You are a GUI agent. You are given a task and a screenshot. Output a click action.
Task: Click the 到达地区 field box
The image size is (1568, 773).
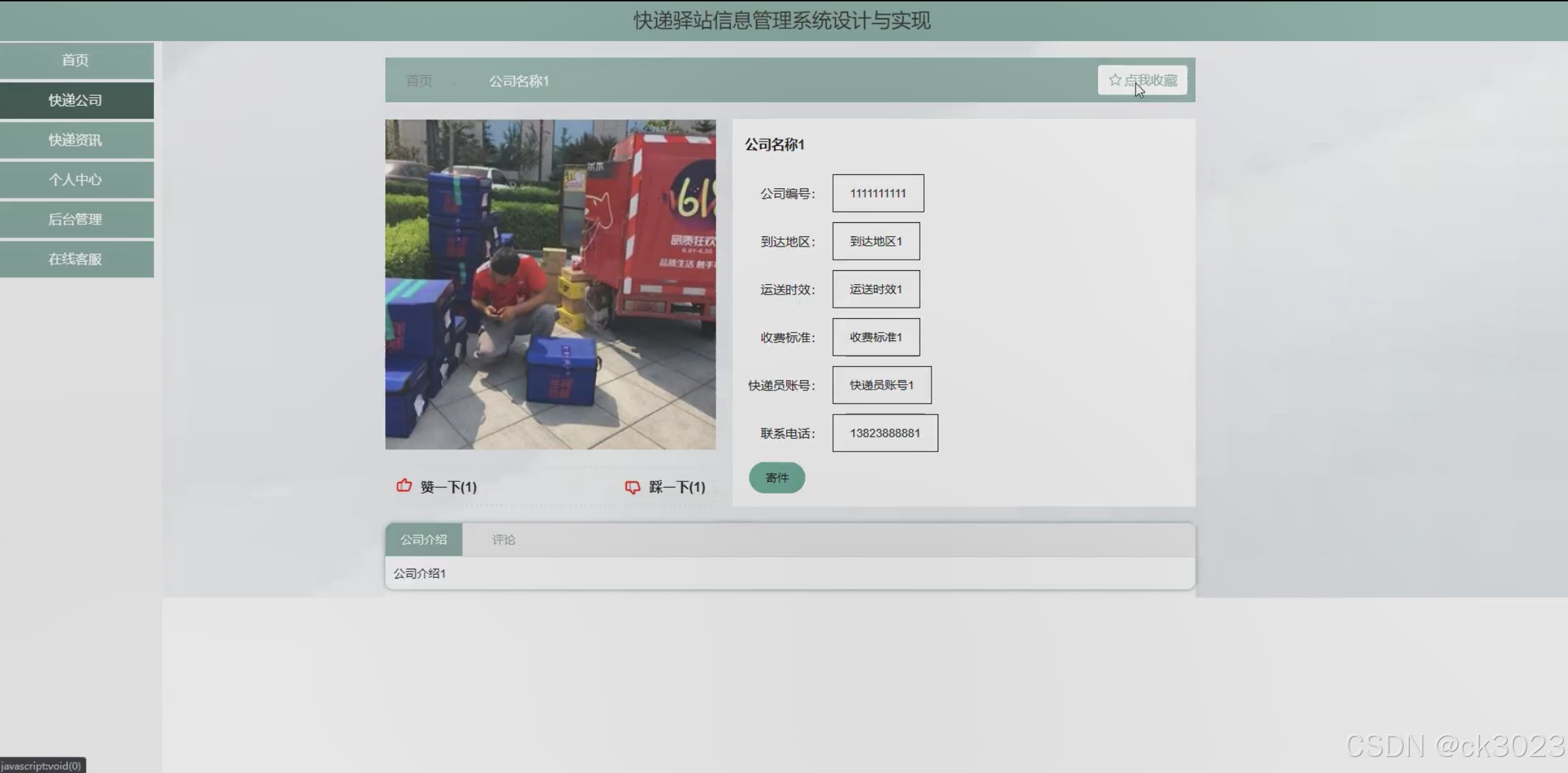click(875, 241)
